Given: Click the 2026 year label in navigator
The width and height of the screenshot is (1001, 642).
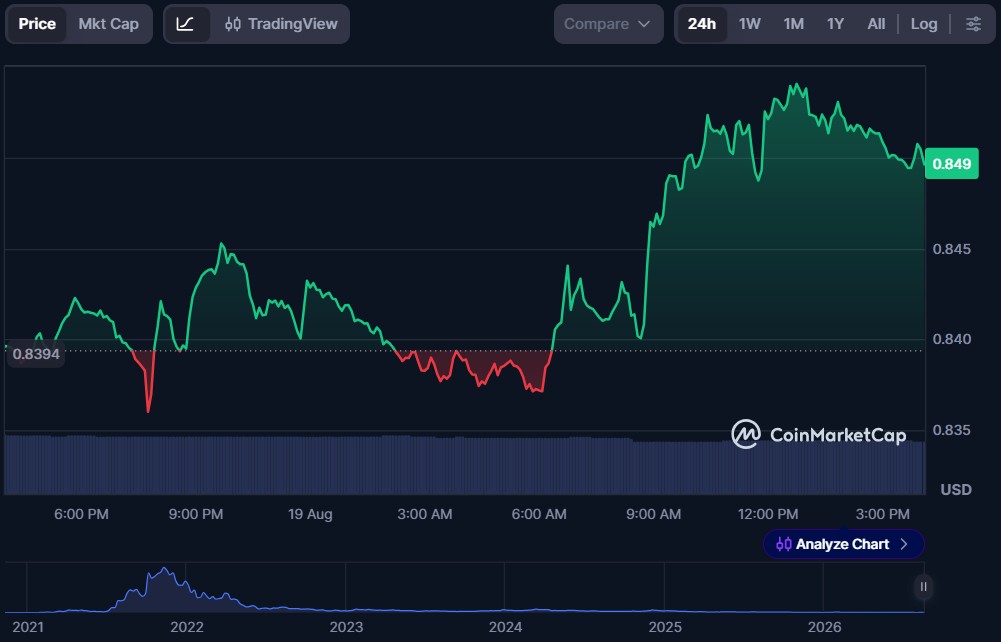Looking at the screenshot, I should 824,627.
